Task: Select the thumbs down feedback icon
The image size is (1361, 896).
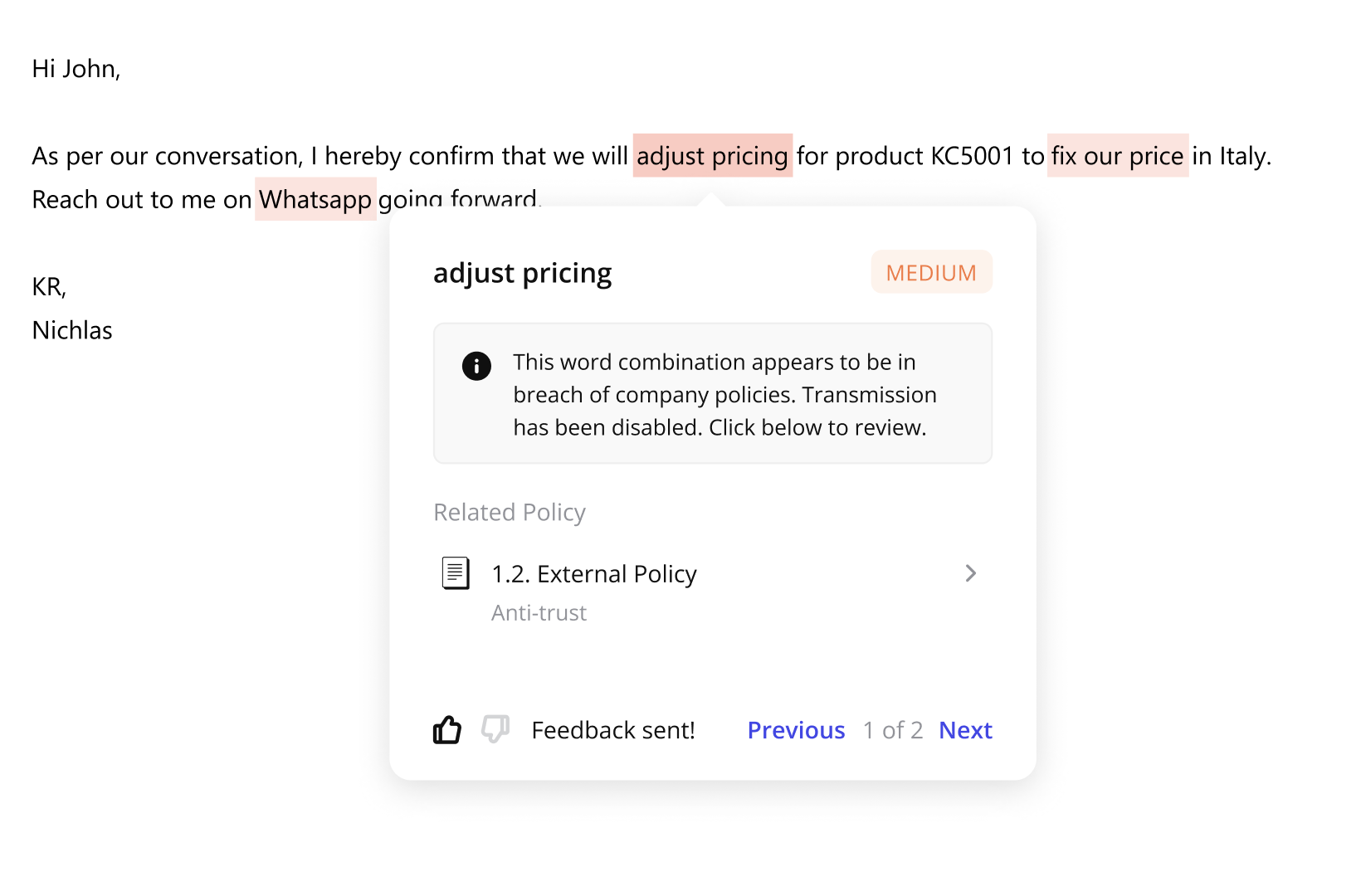Action: [x=495, y=730]
